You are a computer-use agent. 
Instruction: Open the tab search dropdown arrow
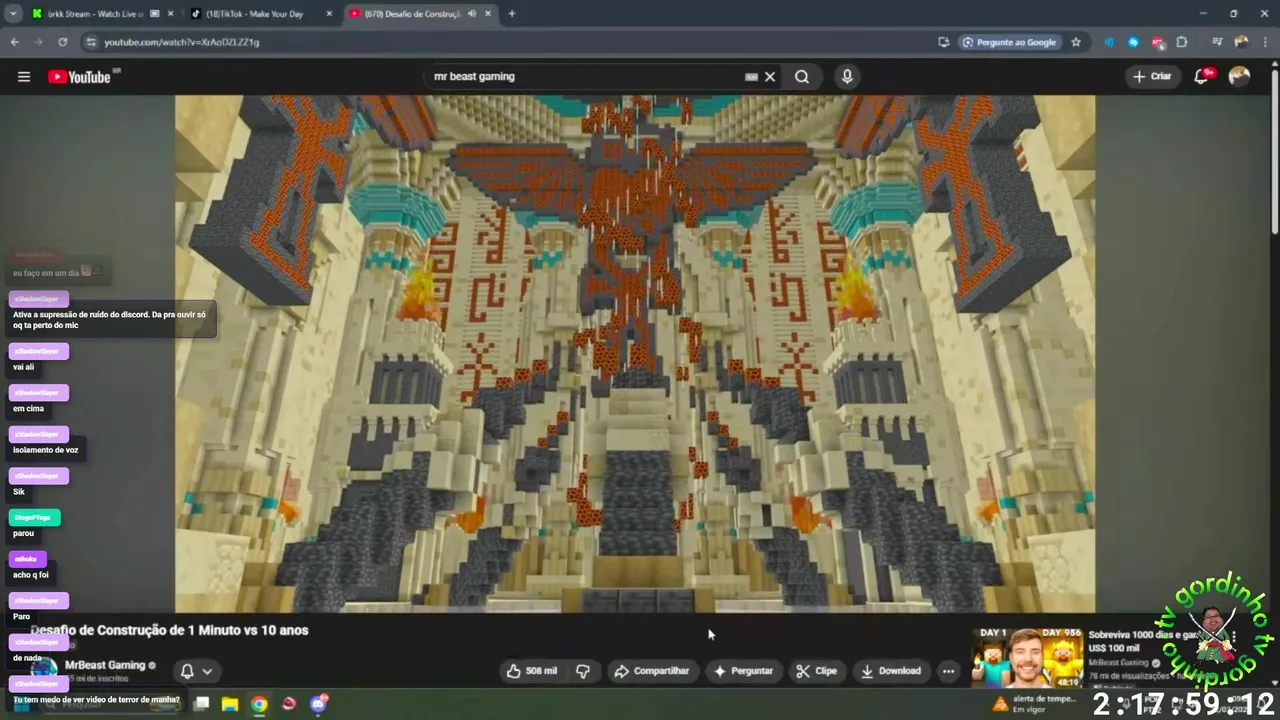tap(13, 14)
